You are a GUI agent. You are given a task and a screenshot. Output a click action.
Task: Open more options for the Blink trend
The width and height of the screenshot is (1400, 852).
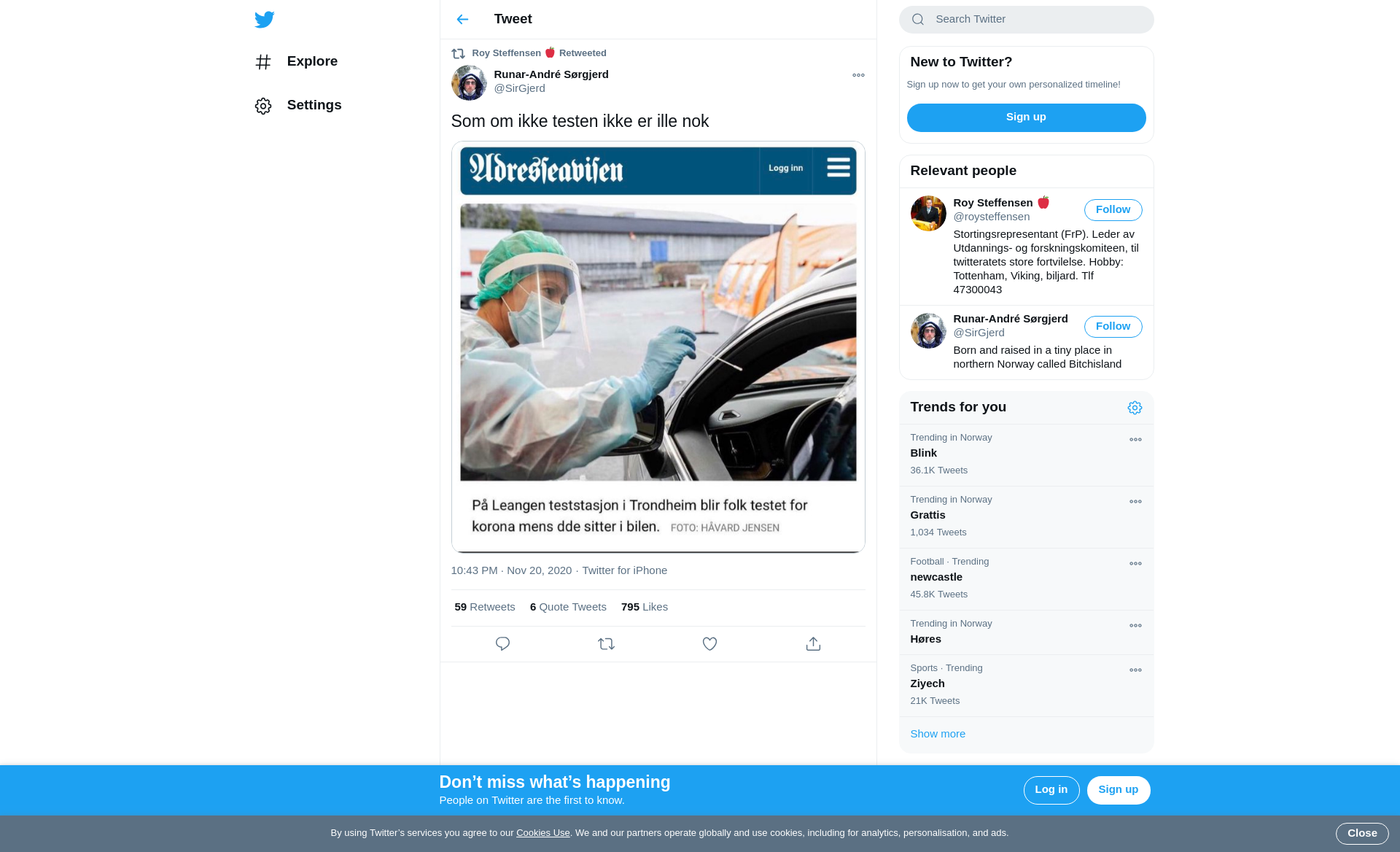pos(1135,440)
